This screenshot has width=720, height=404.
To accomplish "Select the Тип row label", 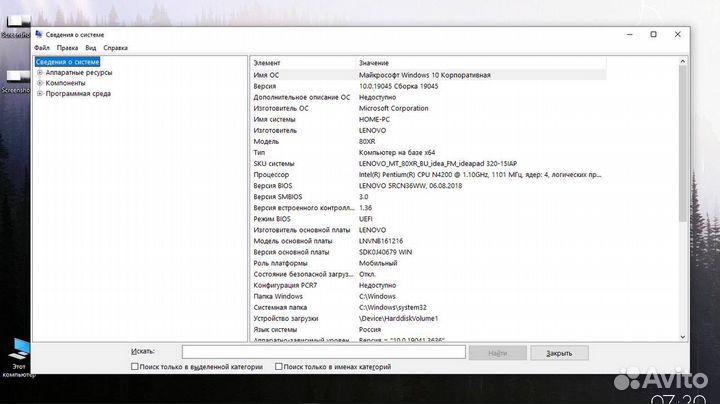I will (259, 152).
